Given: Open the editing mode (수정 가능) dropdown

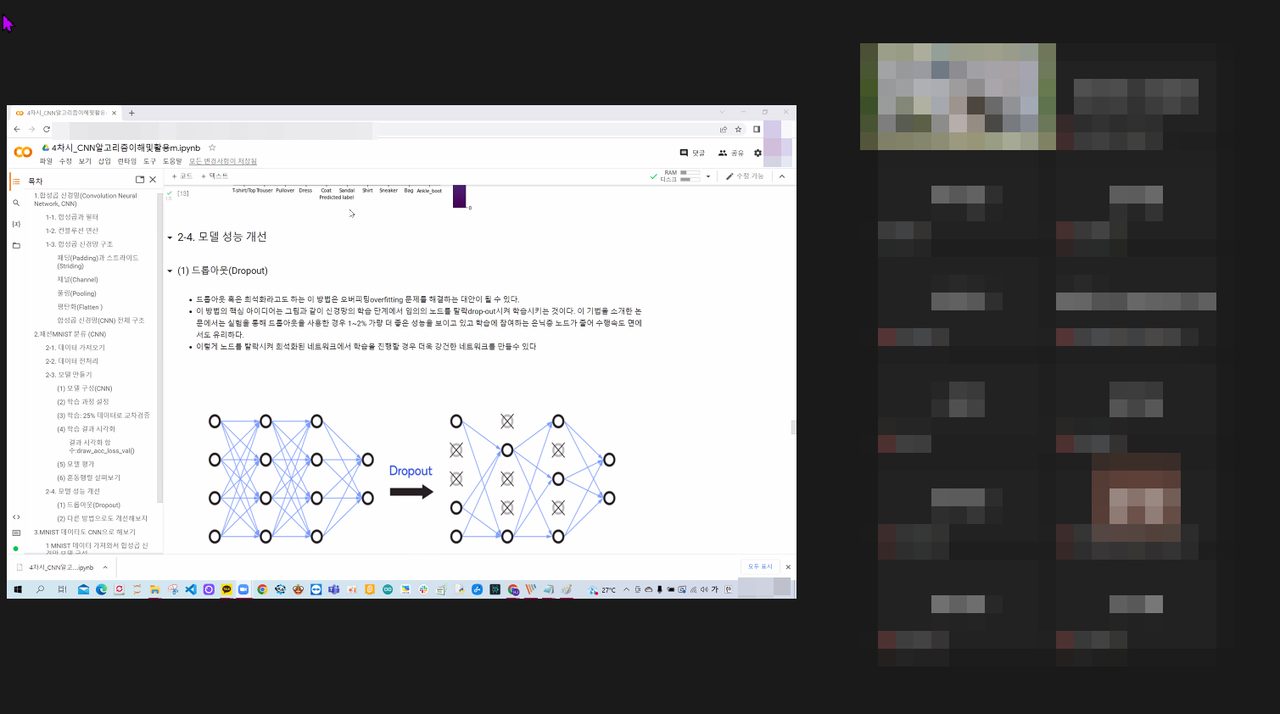Looking at the screenshot, I should point(745,176).
